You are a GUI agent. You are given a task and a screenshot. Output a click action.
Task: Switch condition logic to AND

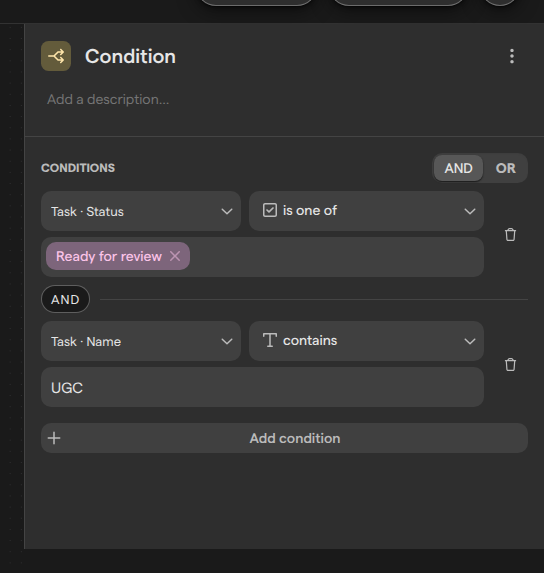coord(458,168)
